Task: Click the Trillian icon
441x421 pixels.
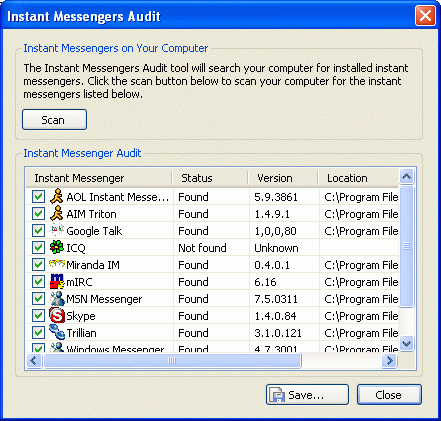Action: 57,332
